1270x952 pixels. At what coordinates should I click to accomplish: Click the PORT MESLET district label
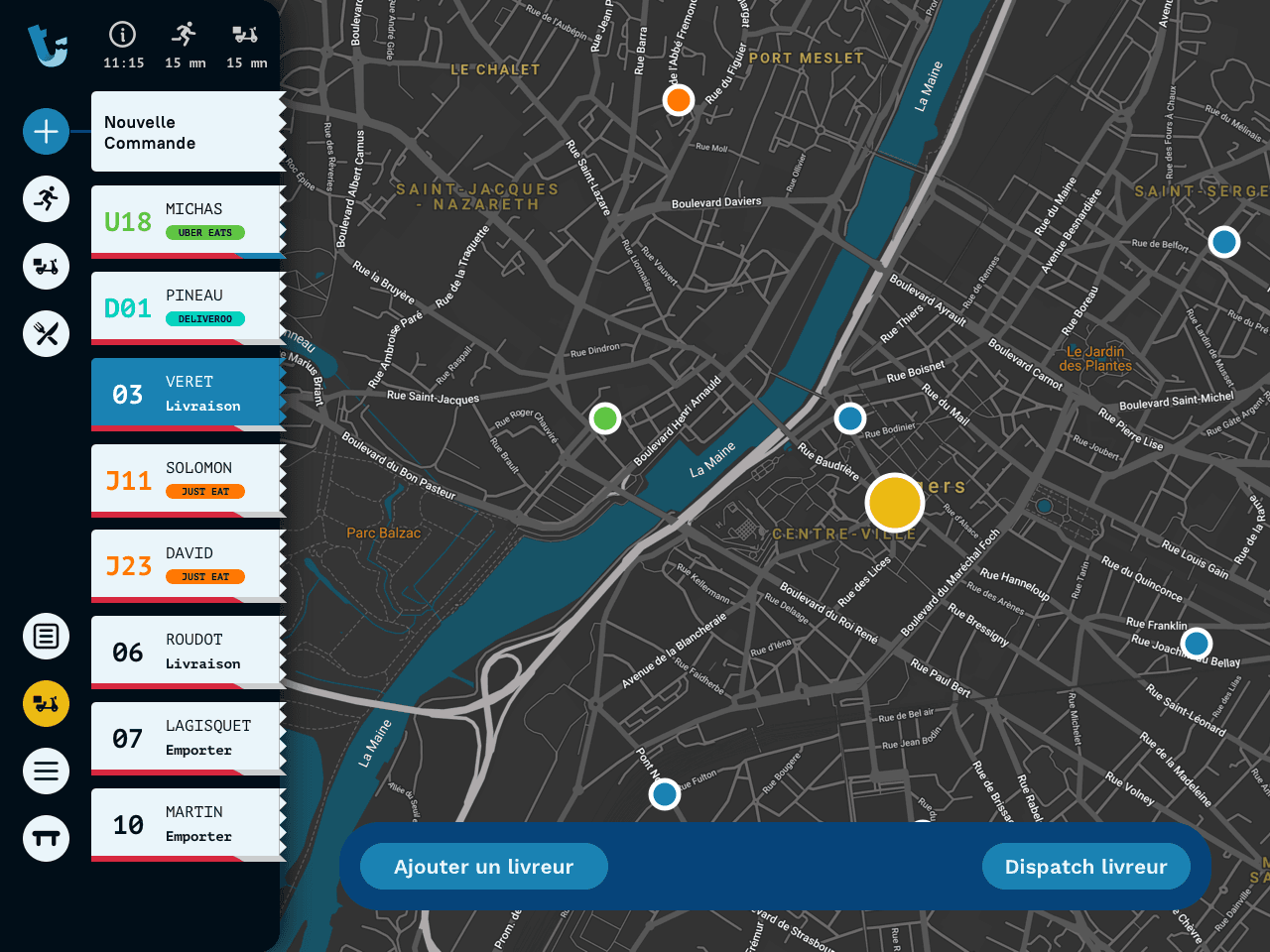[x=807, y=59]
